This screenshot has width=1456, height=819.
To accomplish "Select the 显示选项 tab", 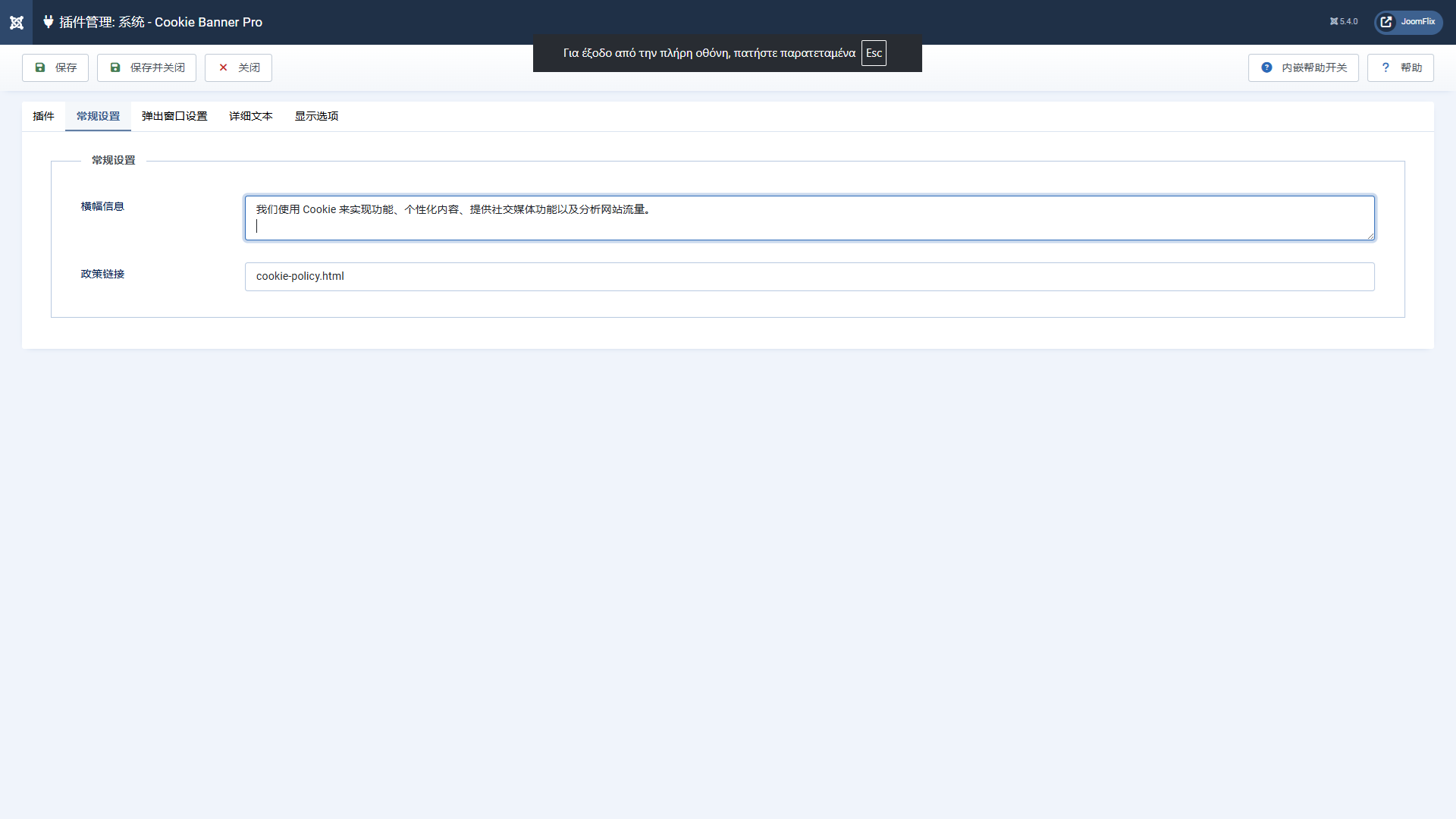I will tap(316, 116).
